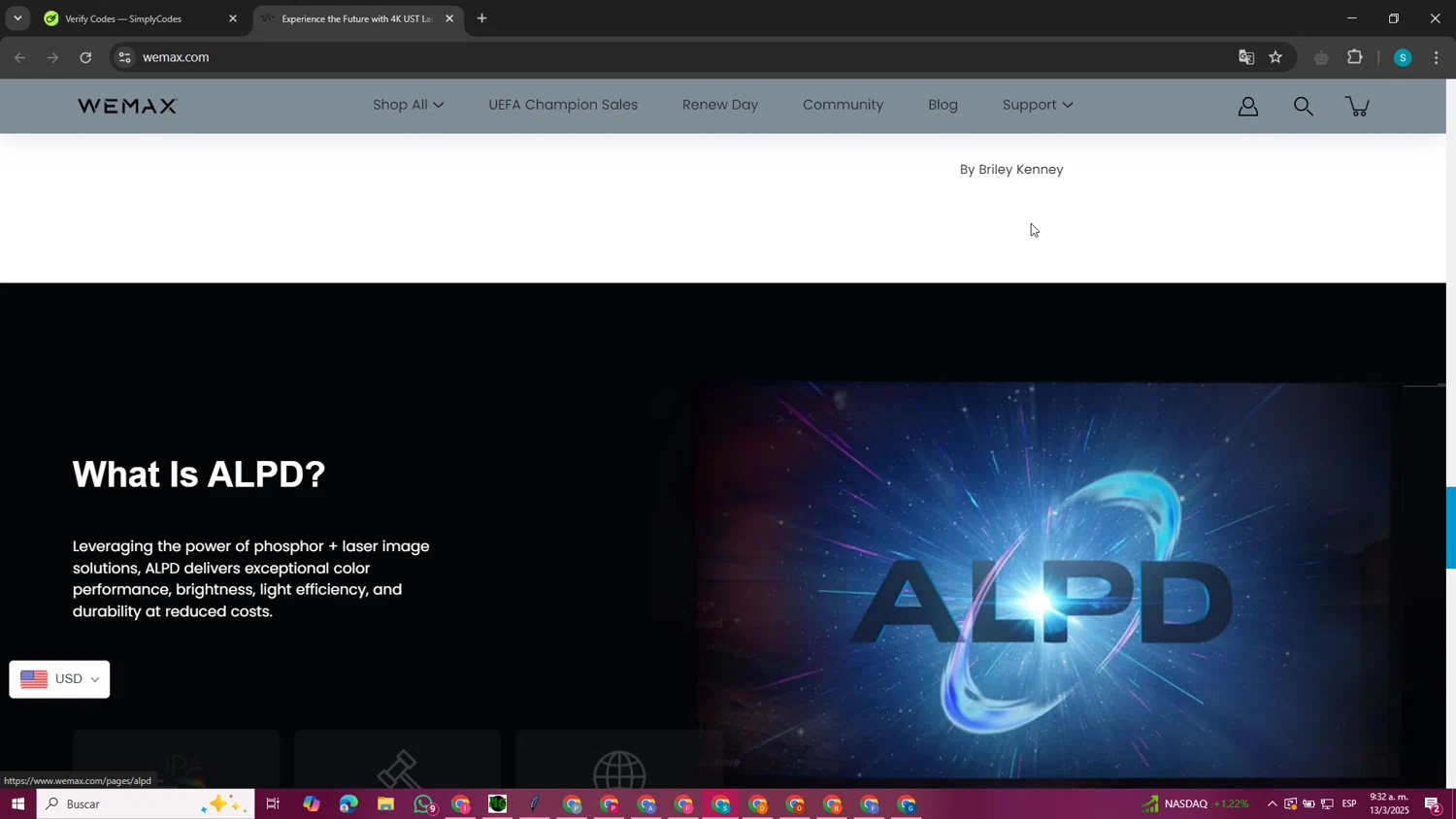Open Task View on the taskbar
This screenshot has height=819, width=1456.
click(x=273, y=803)
